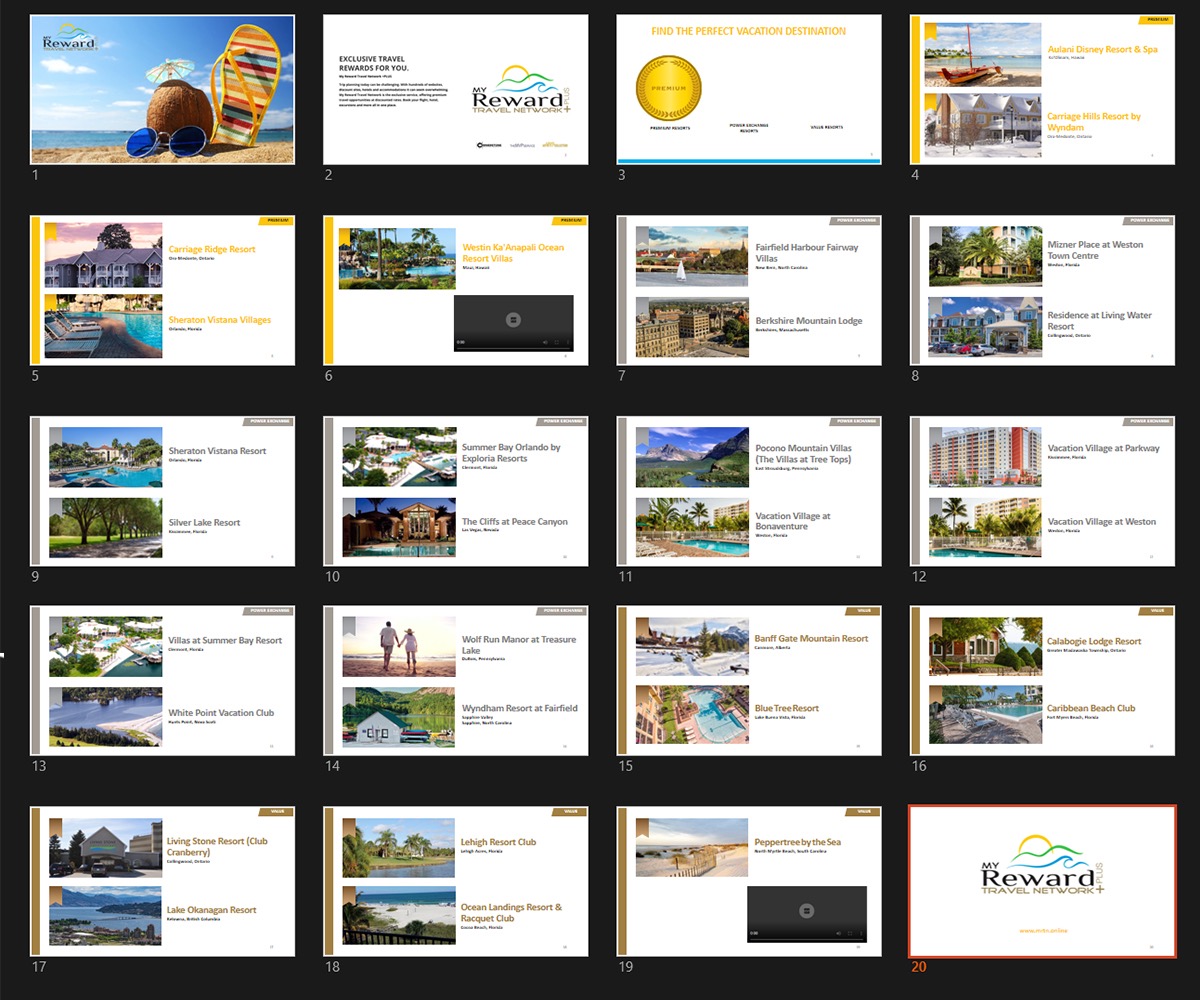Click 'Carriage Hills Resort by Wyndam' text
This screenshot has height=1000, width=1200.
1094,121
